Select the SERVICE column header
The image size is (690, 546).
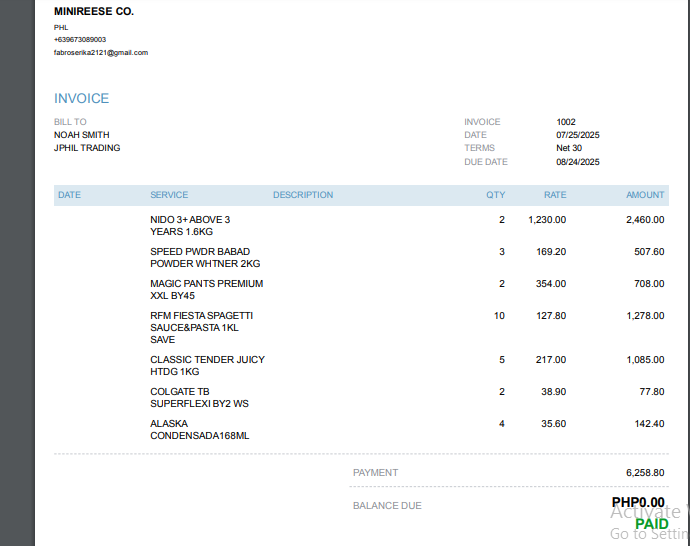tap(169, 195)
